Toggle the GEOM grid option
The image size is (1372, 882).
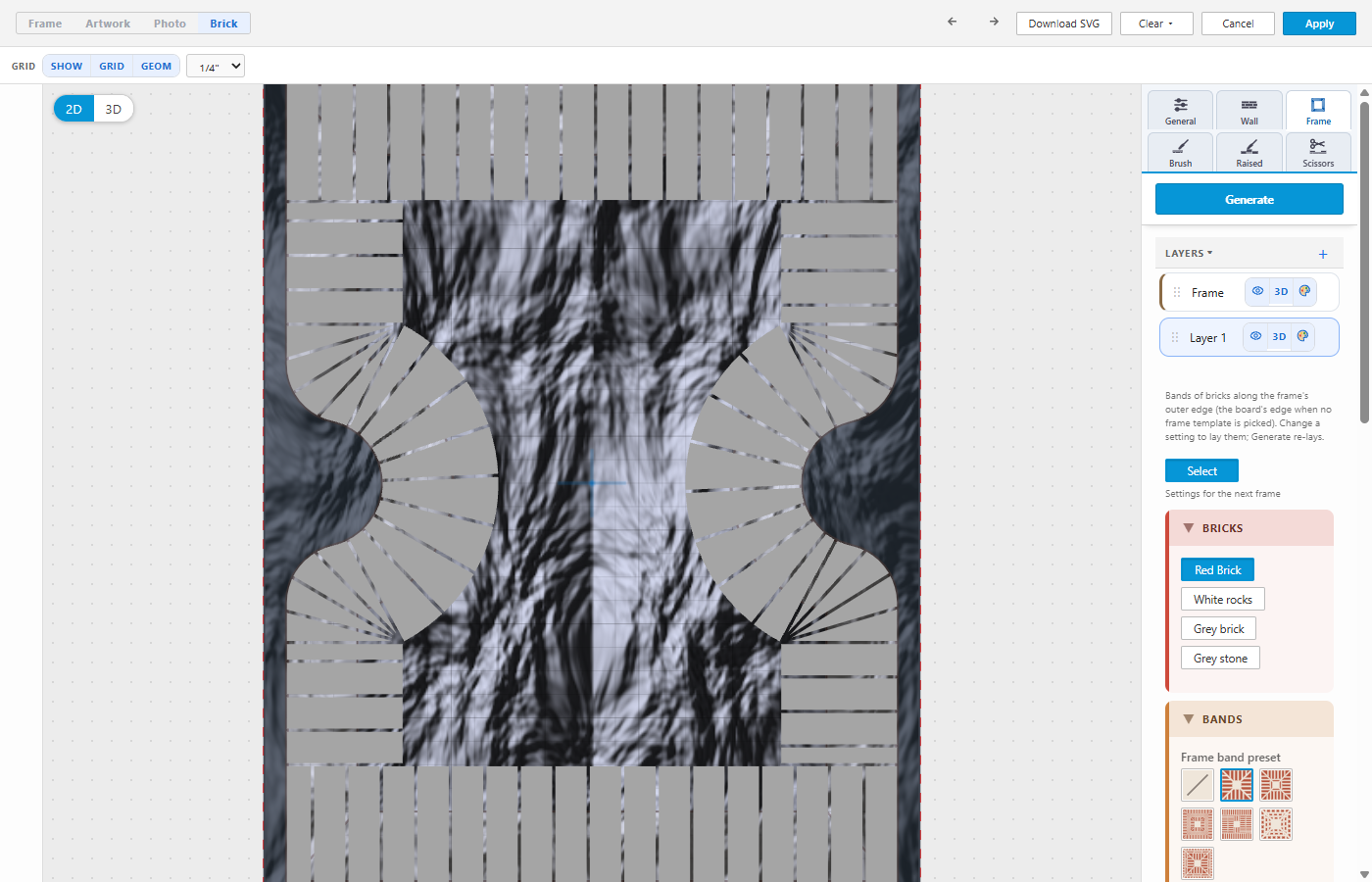[x=157, y=66]
